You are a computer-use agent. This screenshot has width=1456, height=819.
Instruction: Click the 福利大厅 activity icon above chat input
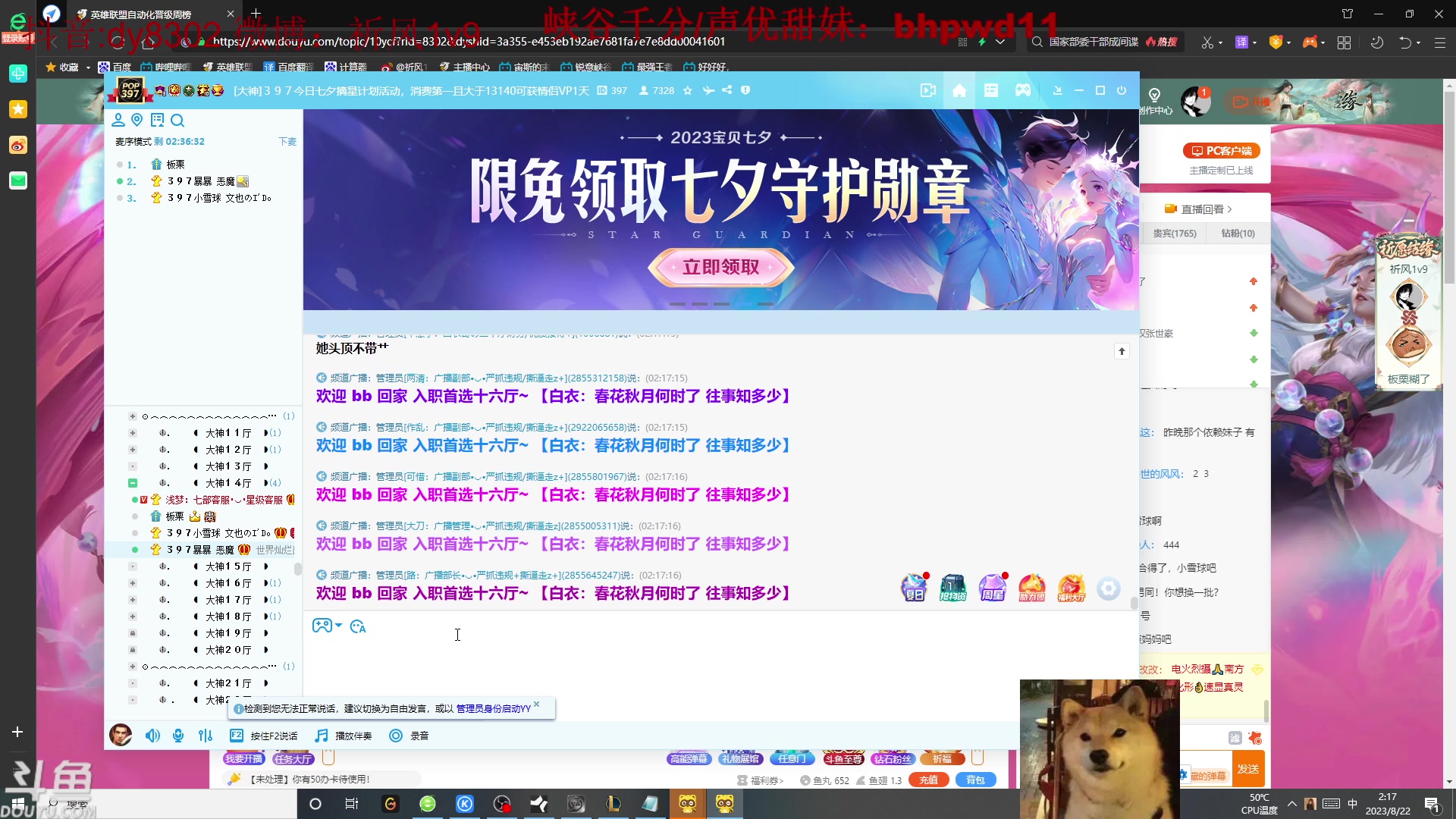(x=1072, y=588)
